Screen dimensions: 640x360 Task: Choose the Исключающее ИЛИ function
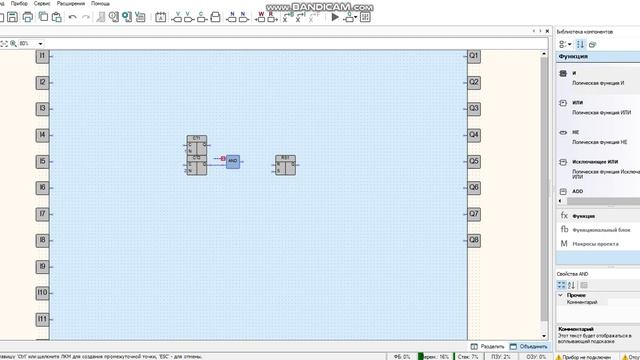tap(598, 169)
